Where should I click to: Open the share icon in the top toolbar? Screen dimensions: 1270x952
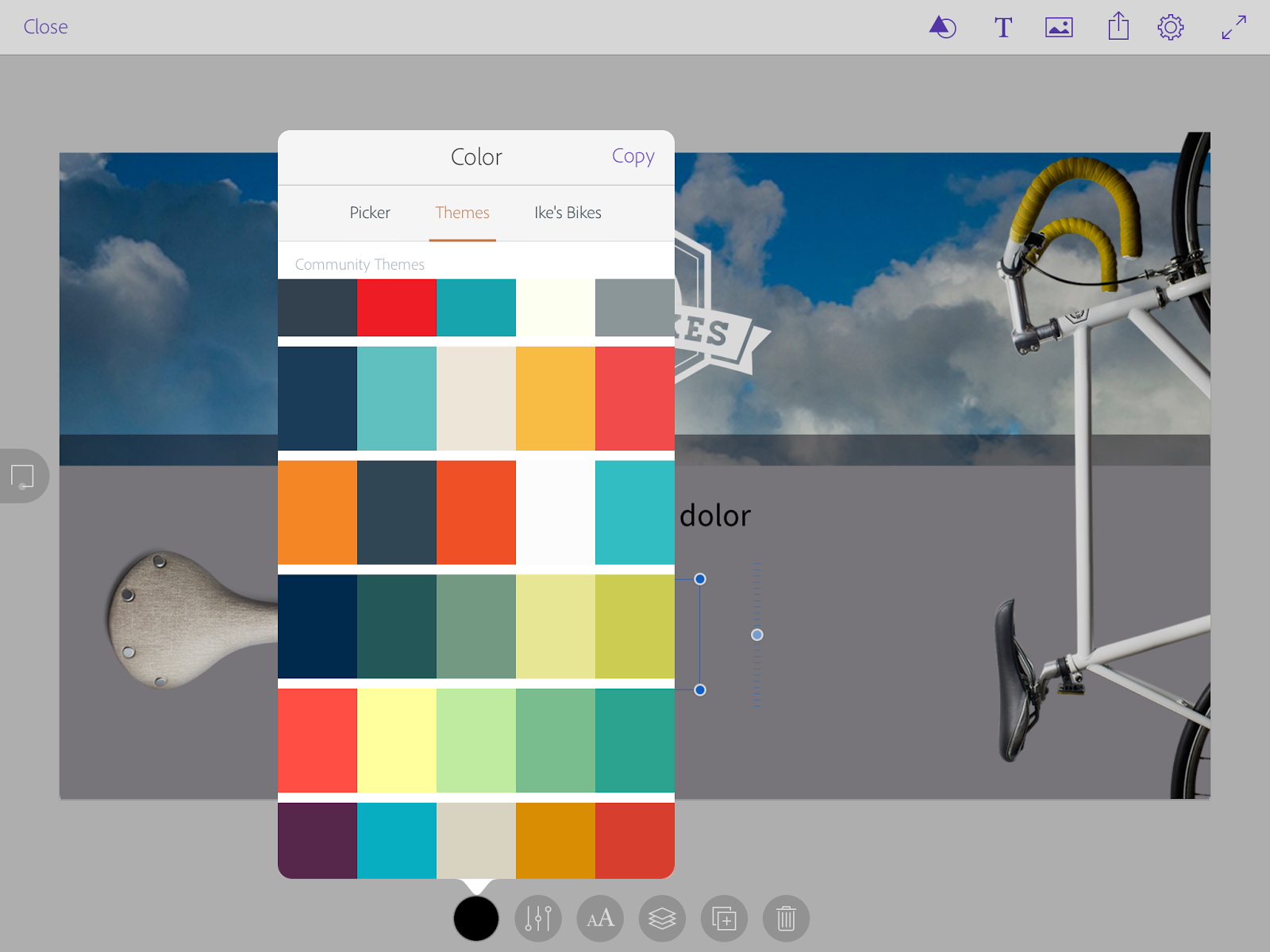click(1118, 26)
